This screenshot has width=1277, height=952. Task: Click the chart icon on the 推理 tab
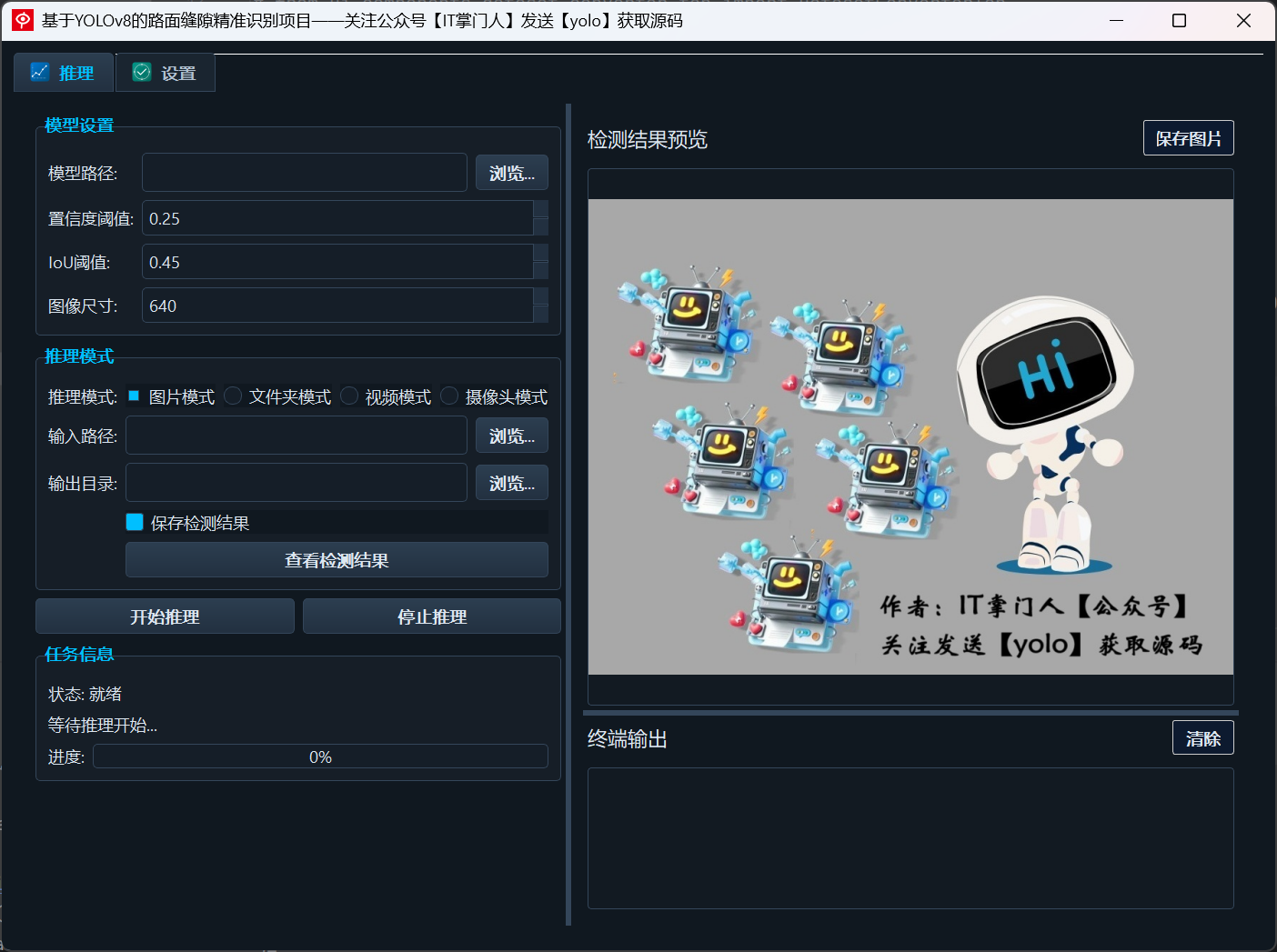point(40,72)
